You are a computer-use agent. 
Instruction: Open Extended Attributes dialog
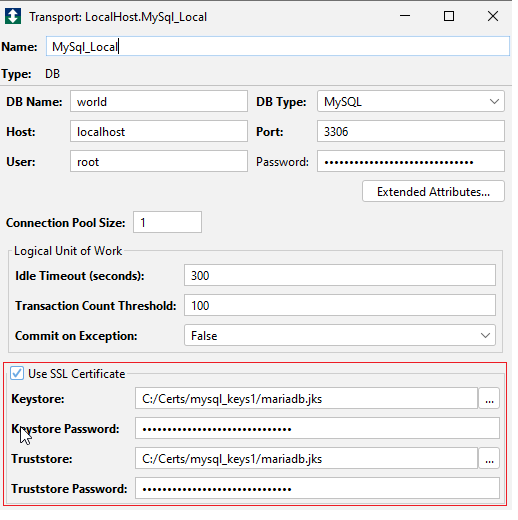point(433,191)
